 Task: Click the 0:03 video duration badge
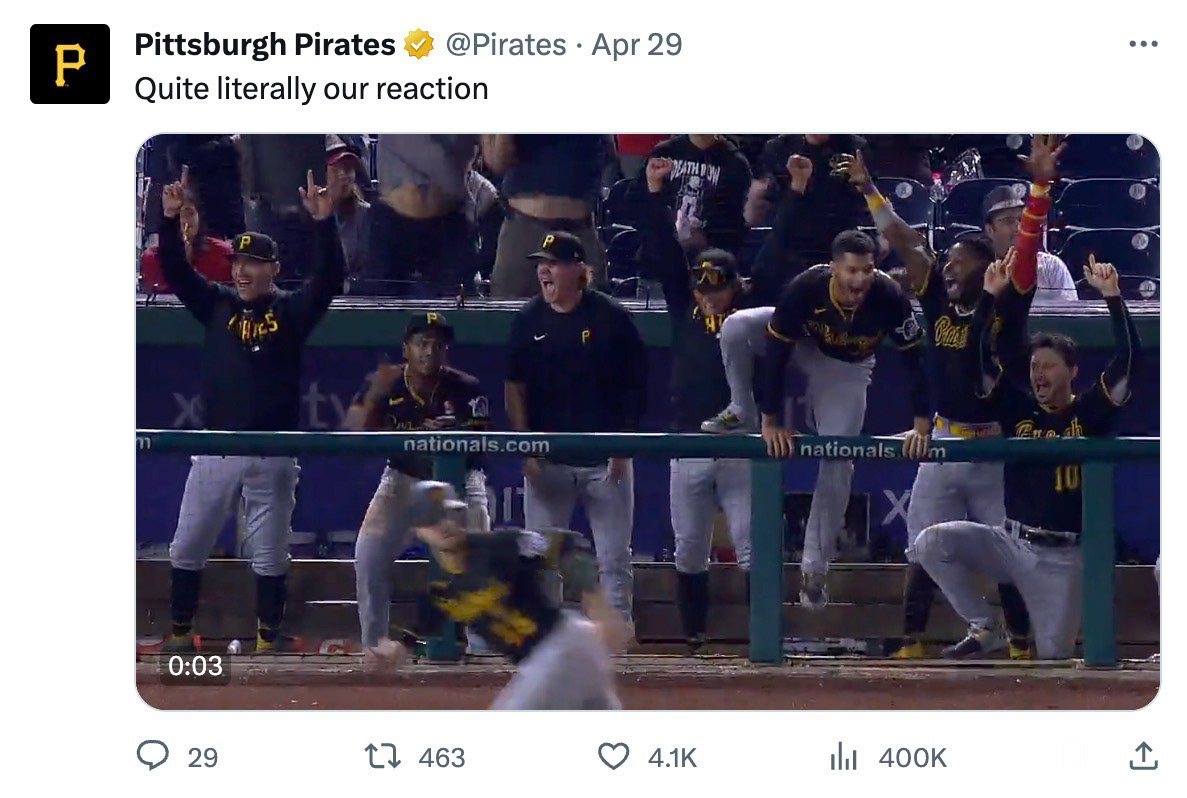click(x=195, y=665)
